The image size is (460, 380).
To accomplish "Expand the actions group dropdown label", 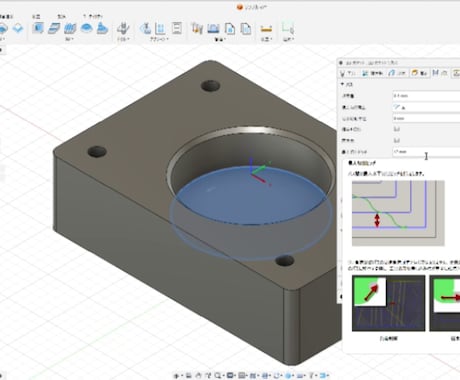I will coord(159,39).
